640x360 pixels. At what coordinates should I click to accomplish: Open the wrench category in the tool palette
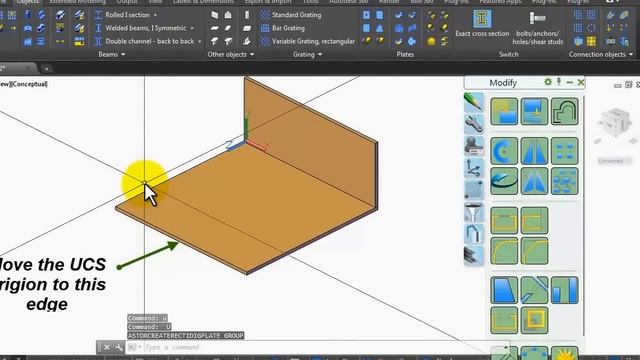473,124
